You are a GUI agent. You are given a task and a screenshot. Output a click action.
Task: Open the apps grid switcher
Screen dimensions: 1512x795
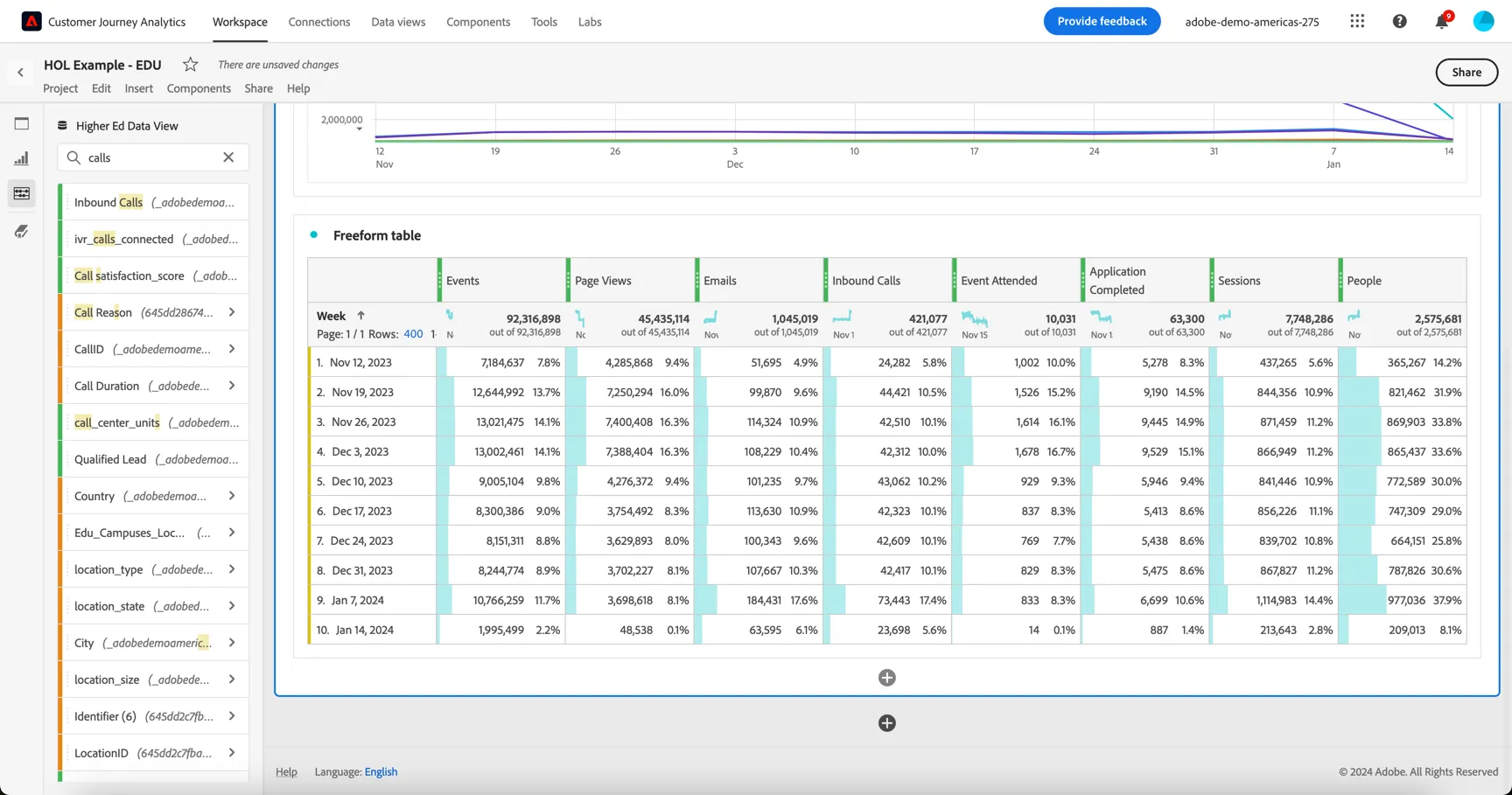click(x=1357, y=21)
